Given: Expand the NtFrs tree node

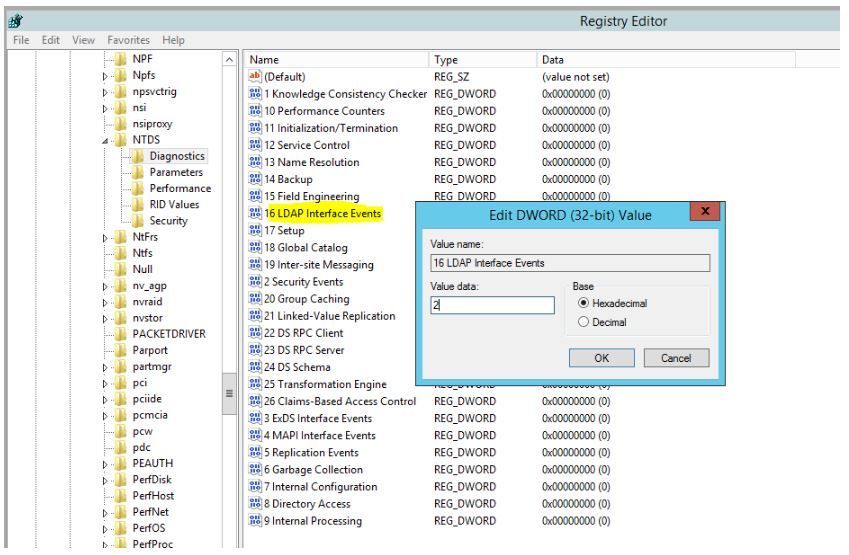Looking at the screenshot, I should tap(105, 238).
